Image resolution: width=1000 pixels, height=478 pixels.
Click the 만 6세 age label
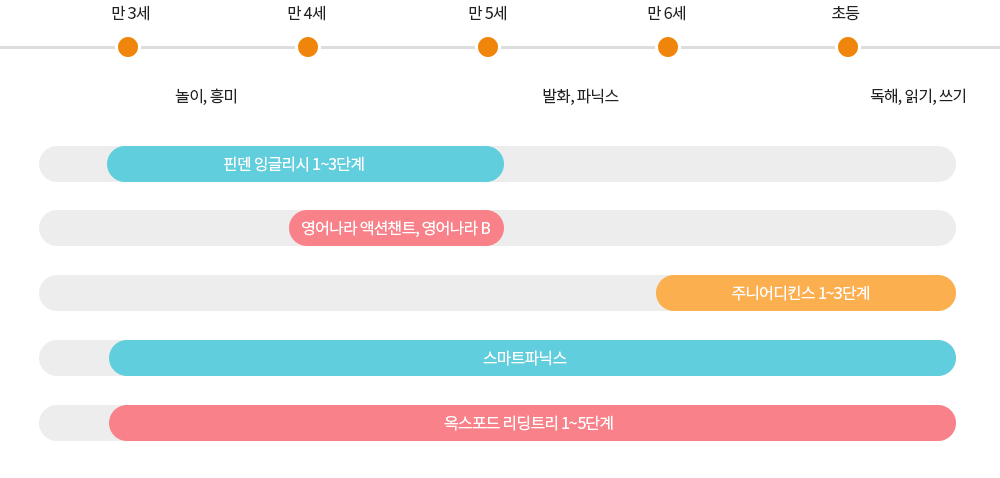pos(666,13)
